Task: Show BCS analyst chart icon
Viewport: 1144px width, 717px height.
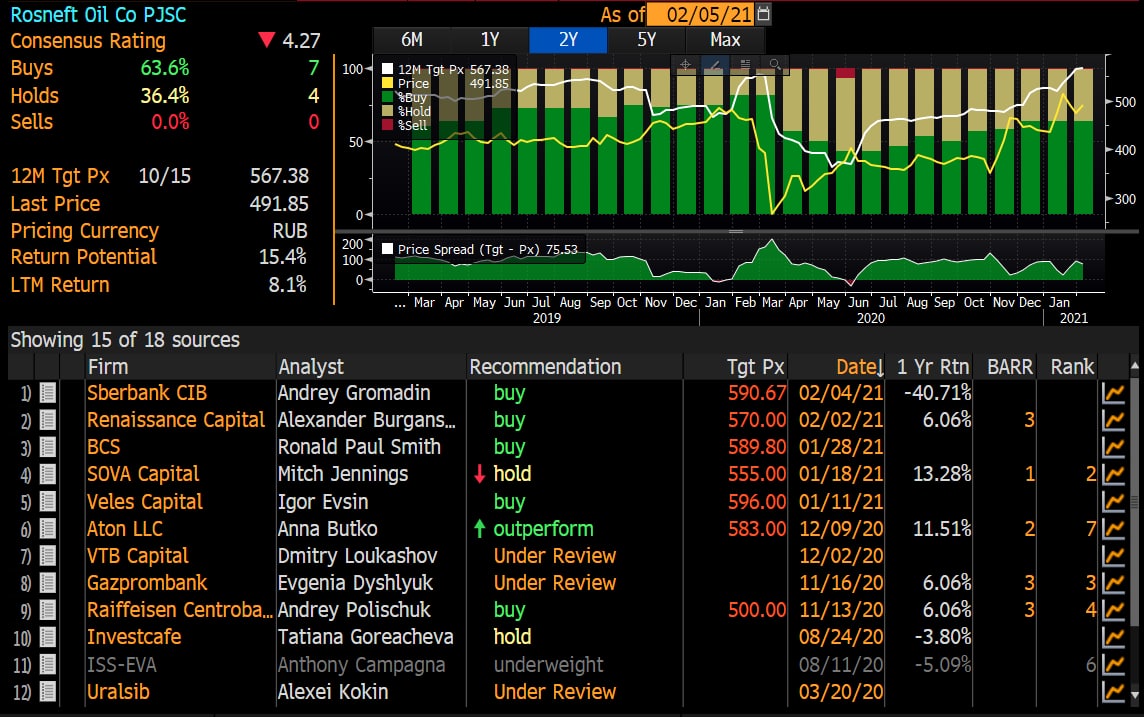Action: click(1113, 447)
